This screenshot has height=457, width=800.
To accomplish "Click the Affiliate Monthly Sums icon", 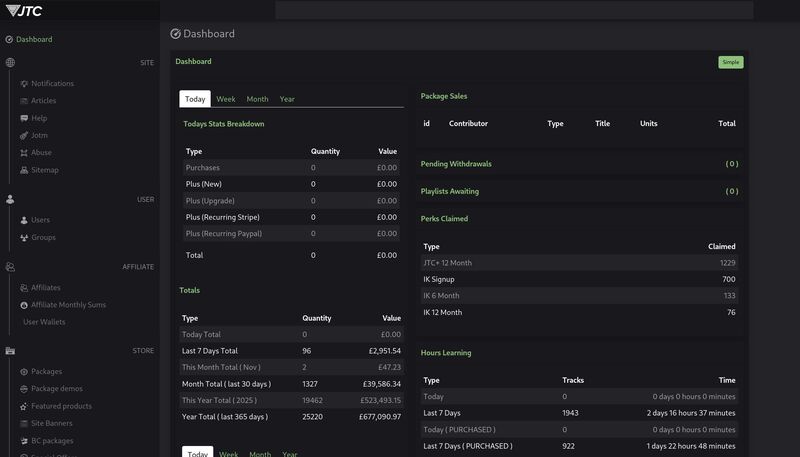I will pyautogui.click(x=24, y=305).
